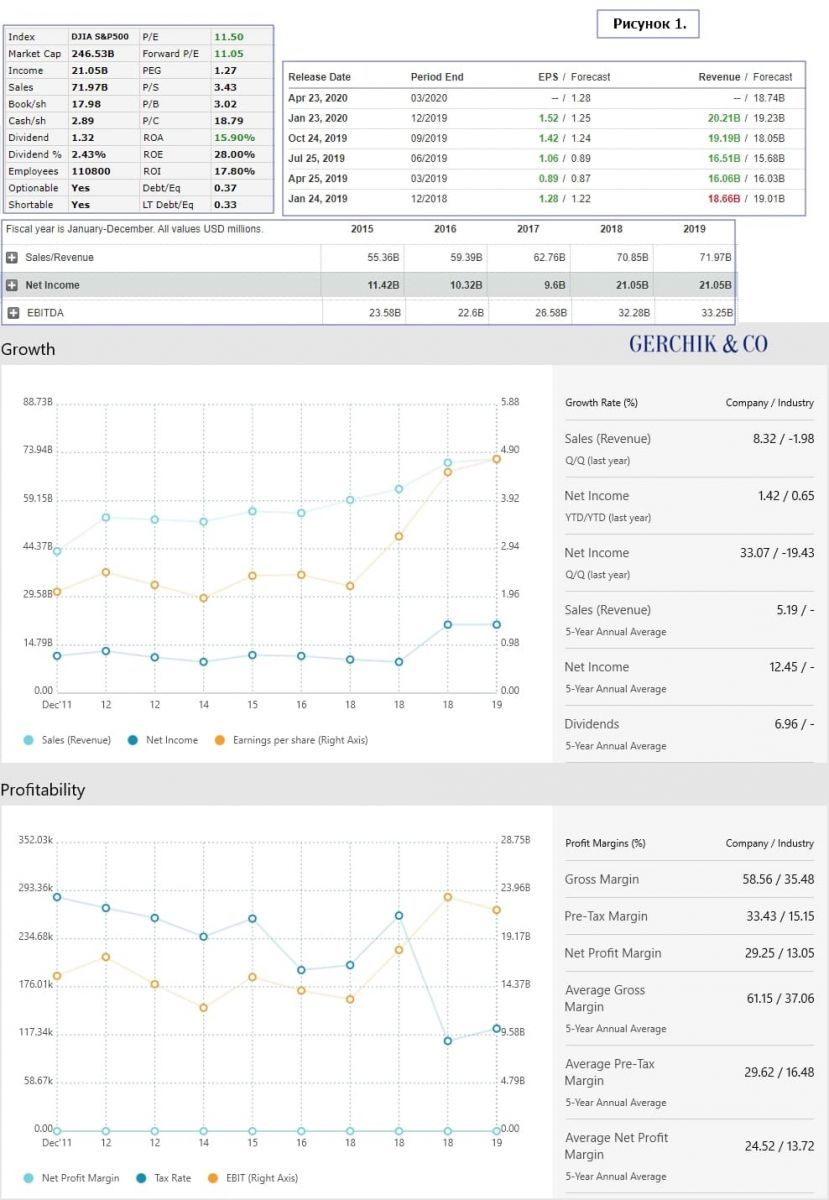Click the EBIT (Right Axis) legend marker
Screen dimensions: 829x1200
pos(212,1178)
